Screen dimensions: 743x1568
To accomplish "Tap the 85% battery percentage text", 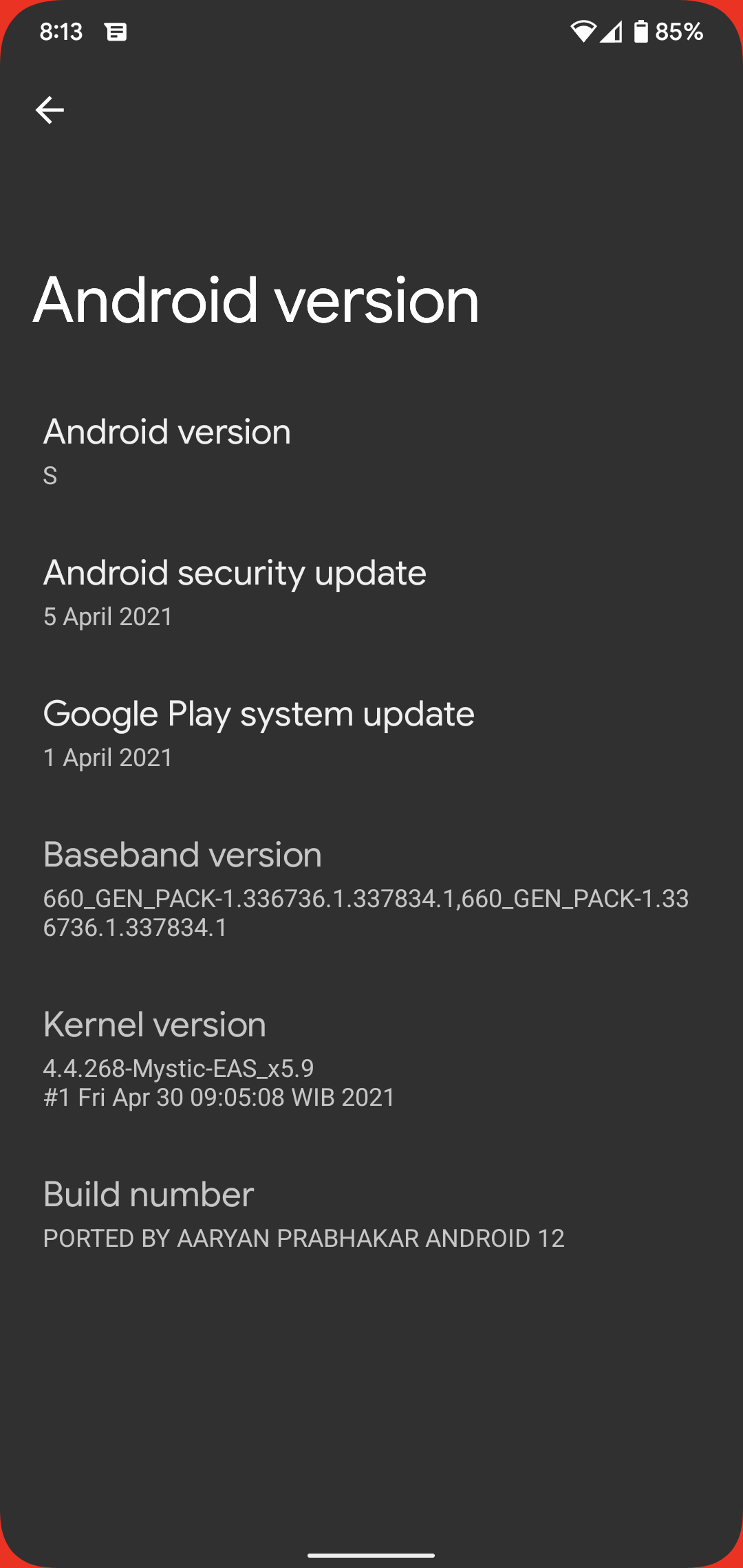I will (x=679, y=32).
